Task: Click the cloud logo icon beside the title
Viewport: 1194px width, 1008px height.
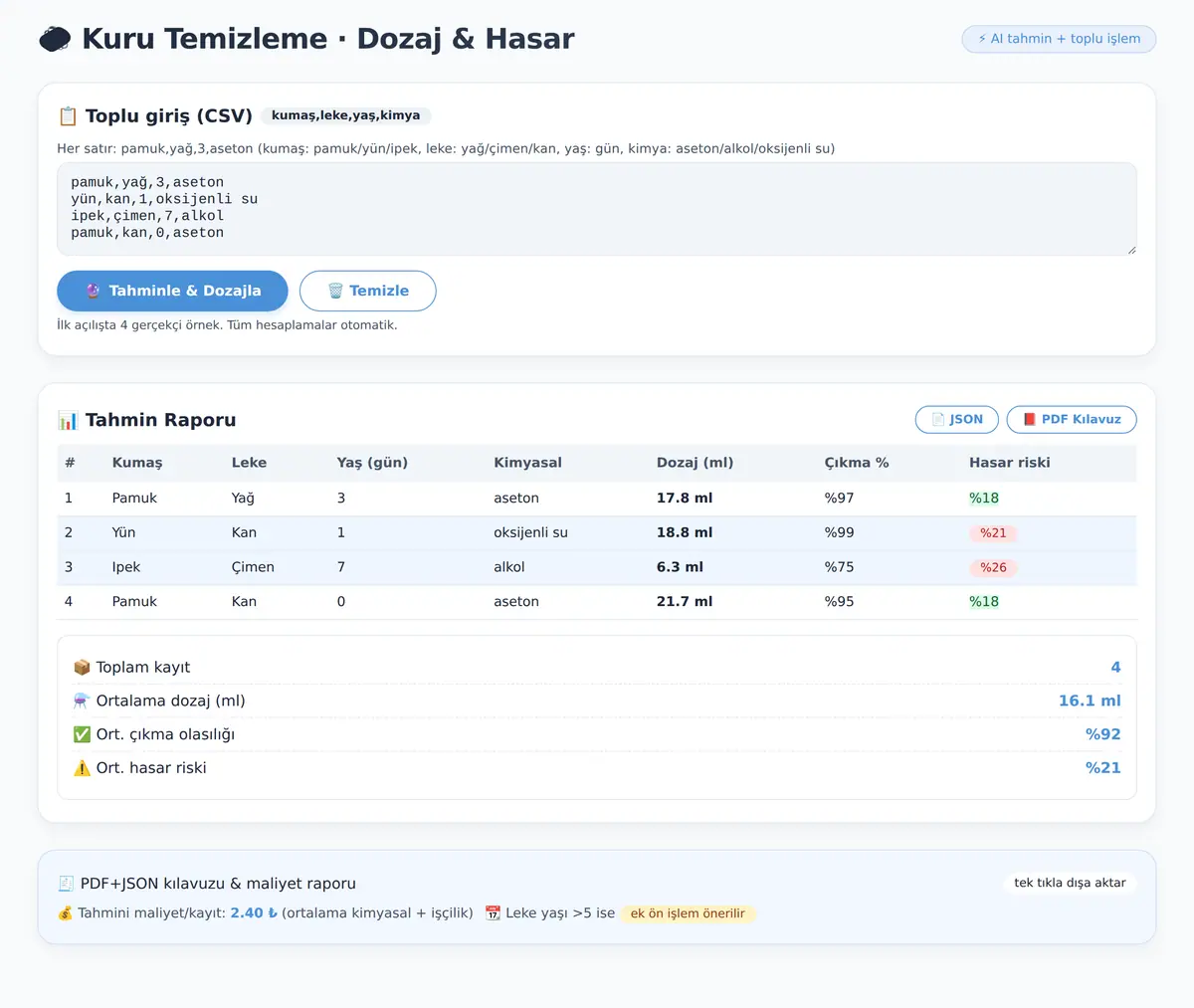Action: 55,39
